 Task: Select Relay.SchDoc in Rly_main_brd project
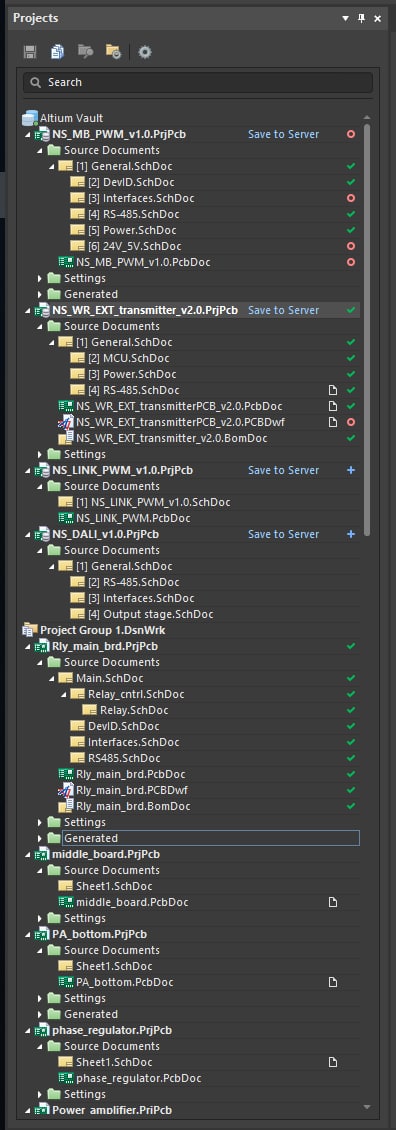(x=134, y=710)
